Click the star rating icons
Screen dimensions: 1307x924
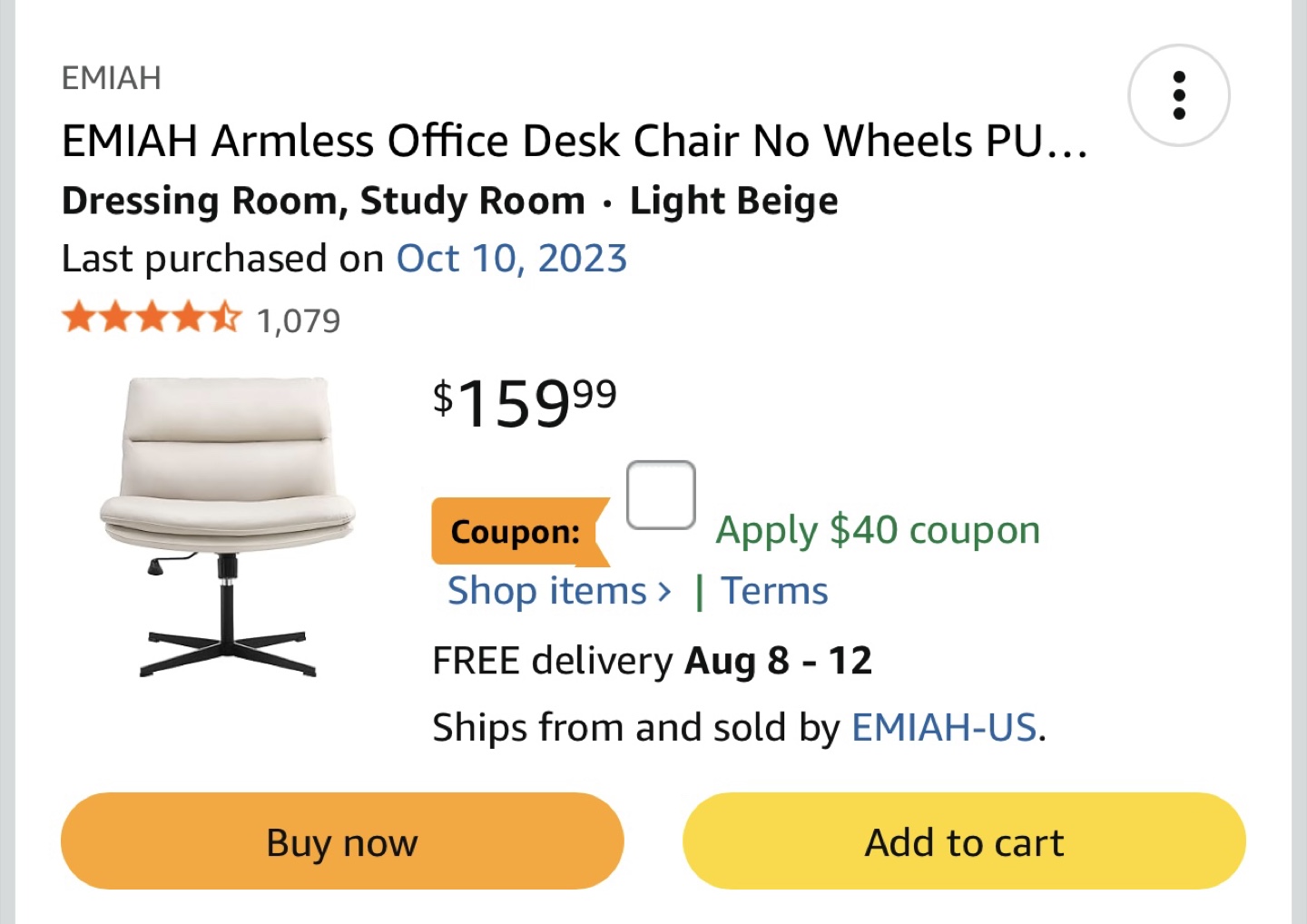point(152,319)
